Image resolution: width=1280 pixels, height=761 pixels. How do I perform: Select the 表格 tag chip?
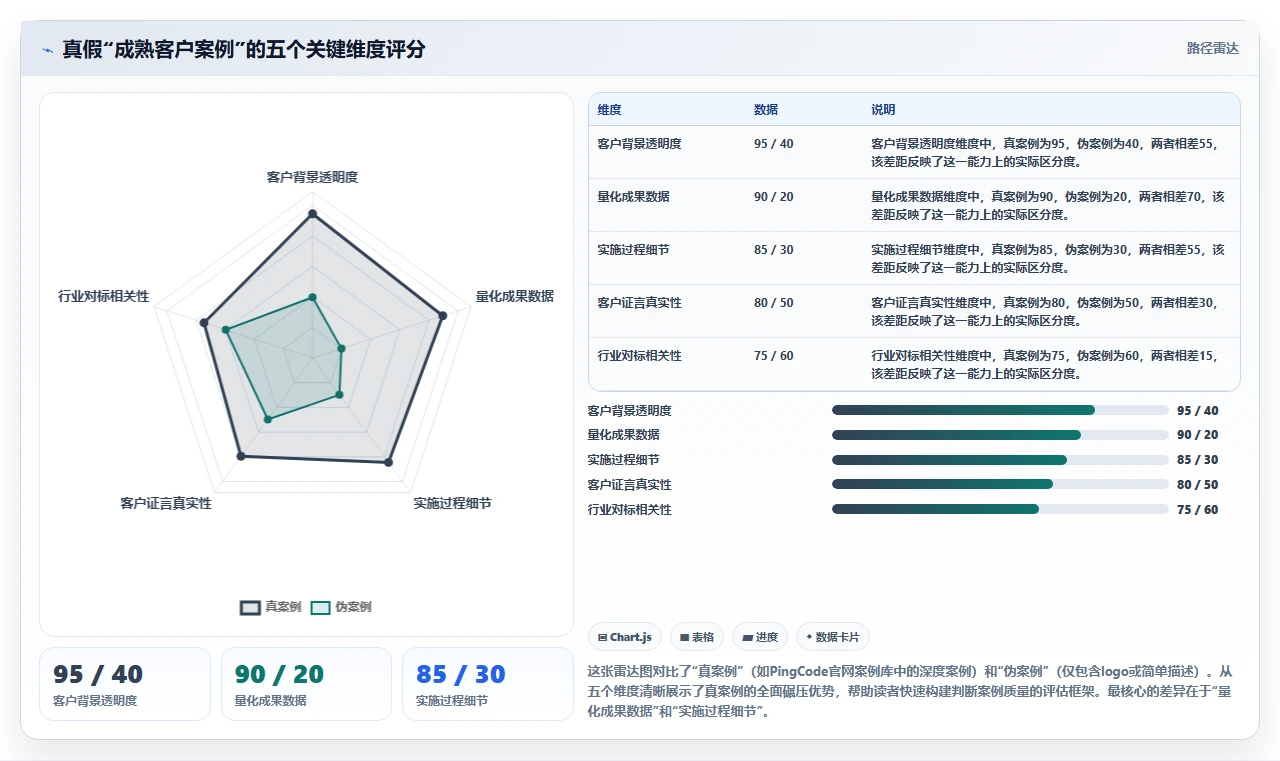click(x=697, y=637)
